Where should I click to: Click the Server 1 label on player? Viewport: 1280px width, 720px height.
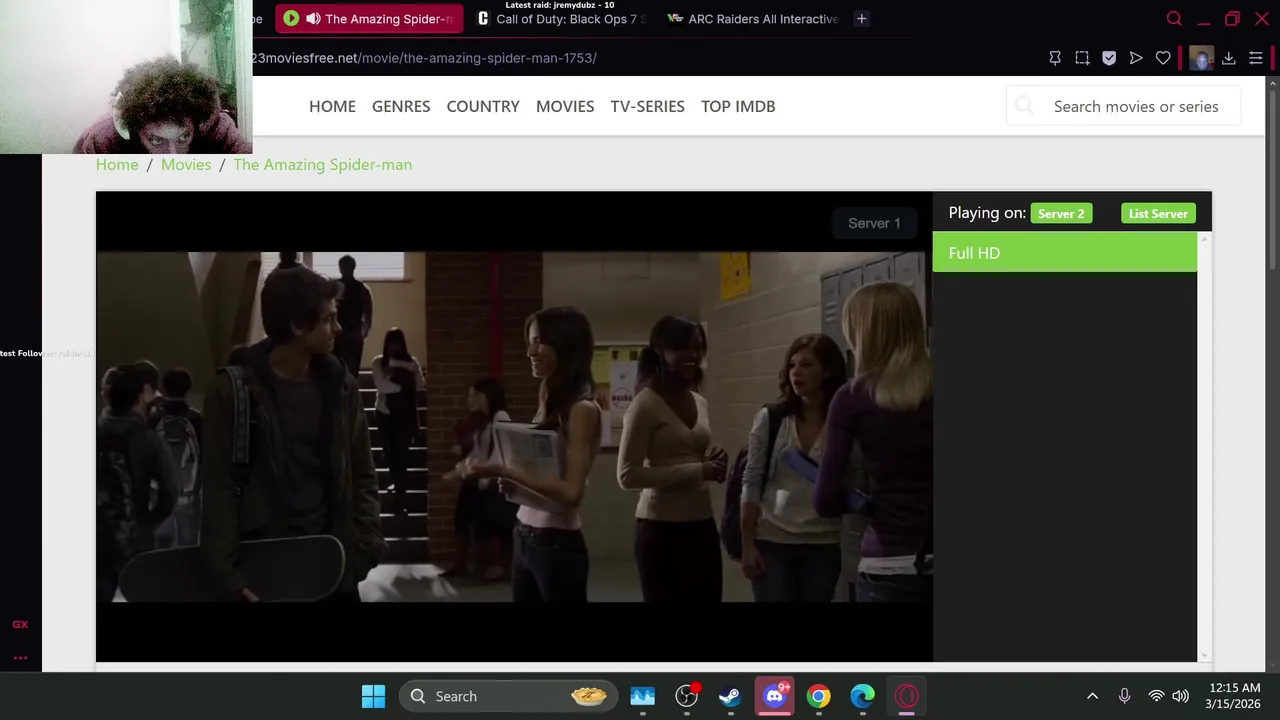(x=874, y=223)
